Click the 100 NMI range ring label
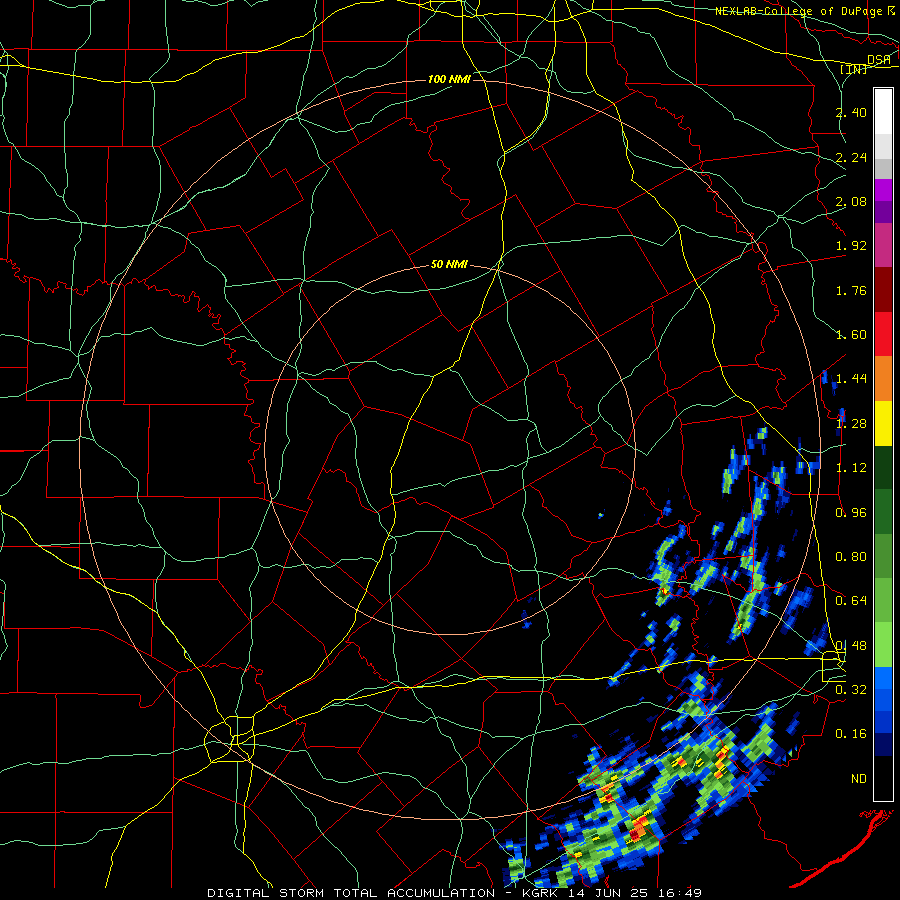The height and width of the screenshot is (900, 900). tap(449, 79)
